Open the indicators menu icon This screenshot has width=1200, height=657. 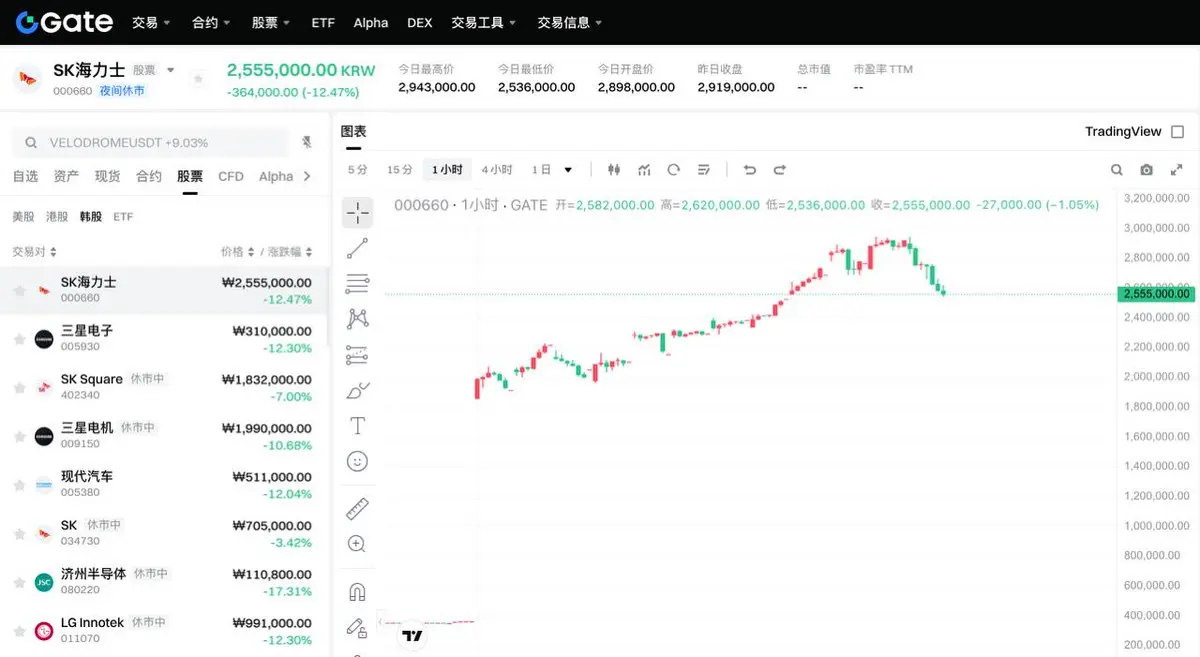coord(644,170)
